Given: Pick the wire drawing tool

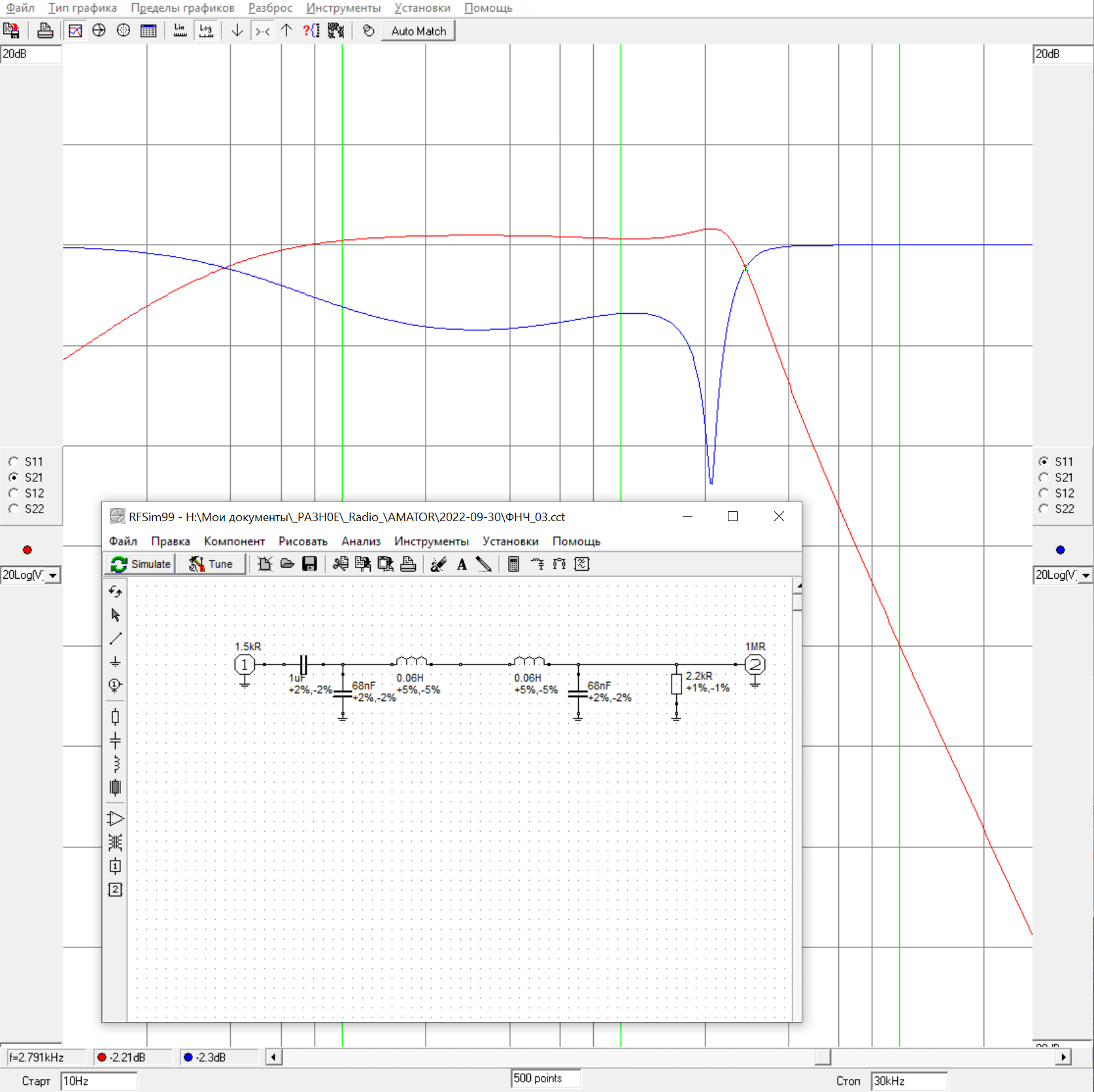Looking at the screenshot, I should coord(115,638).
